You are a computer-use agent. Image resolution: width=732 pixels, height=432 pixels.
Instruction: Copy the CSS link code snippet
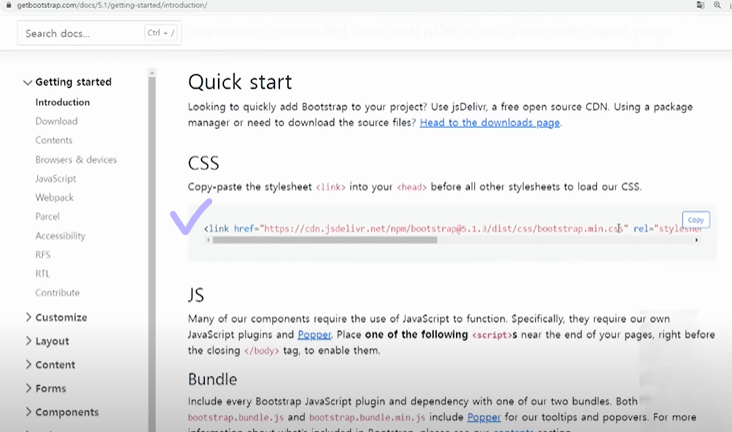pos(696,220)
